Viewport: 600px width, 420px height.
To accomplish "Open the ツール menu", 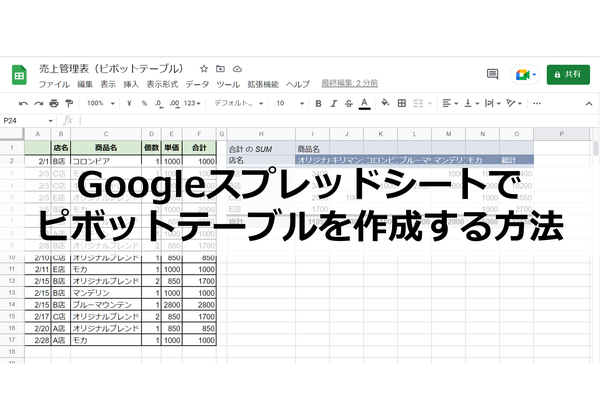I will [x=228, y=84].
